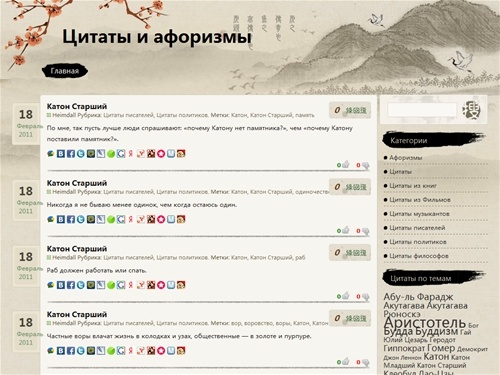The width and height of the screenshot is (500, 375).
Task: Click the green circle icon under the 'Раб должен работать' quote
Action: (111, 285)
